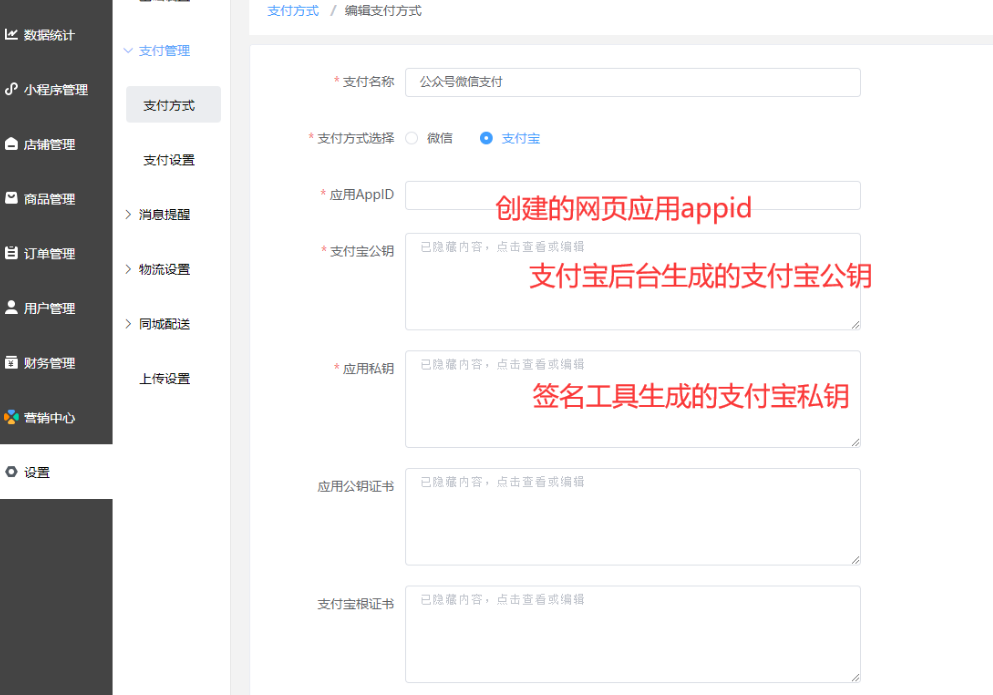The height and width of the screenshot is (695, 993).
Task: Click the 用户管理 person icon
Action: click(11, 308)
